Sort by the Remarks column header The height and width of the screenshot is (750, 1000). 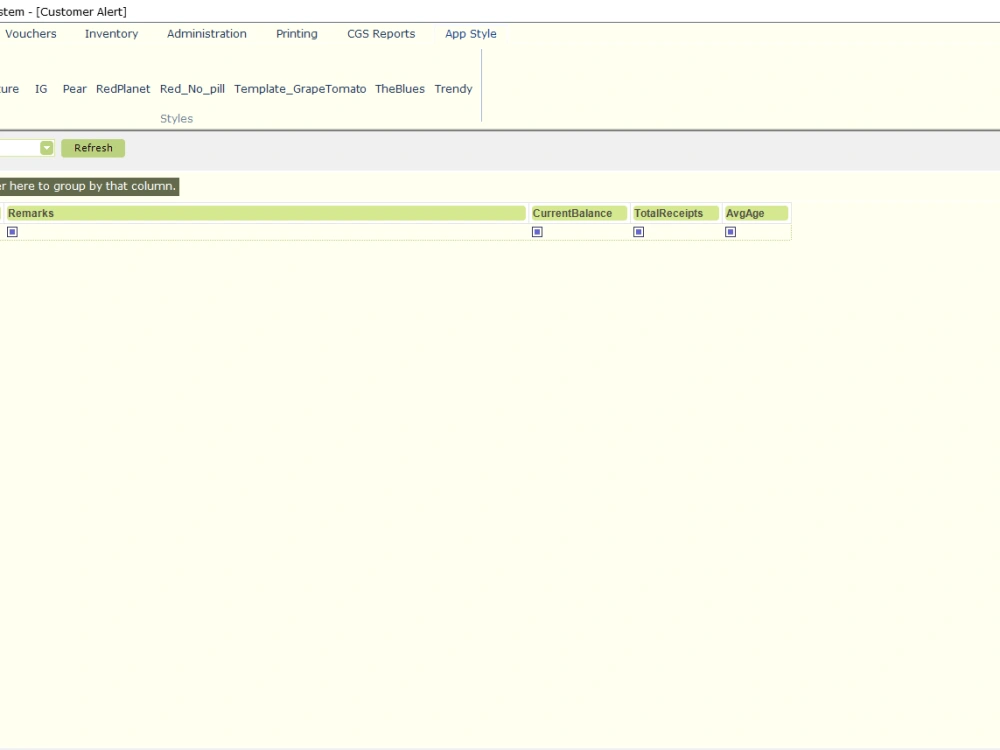[266, 213]
